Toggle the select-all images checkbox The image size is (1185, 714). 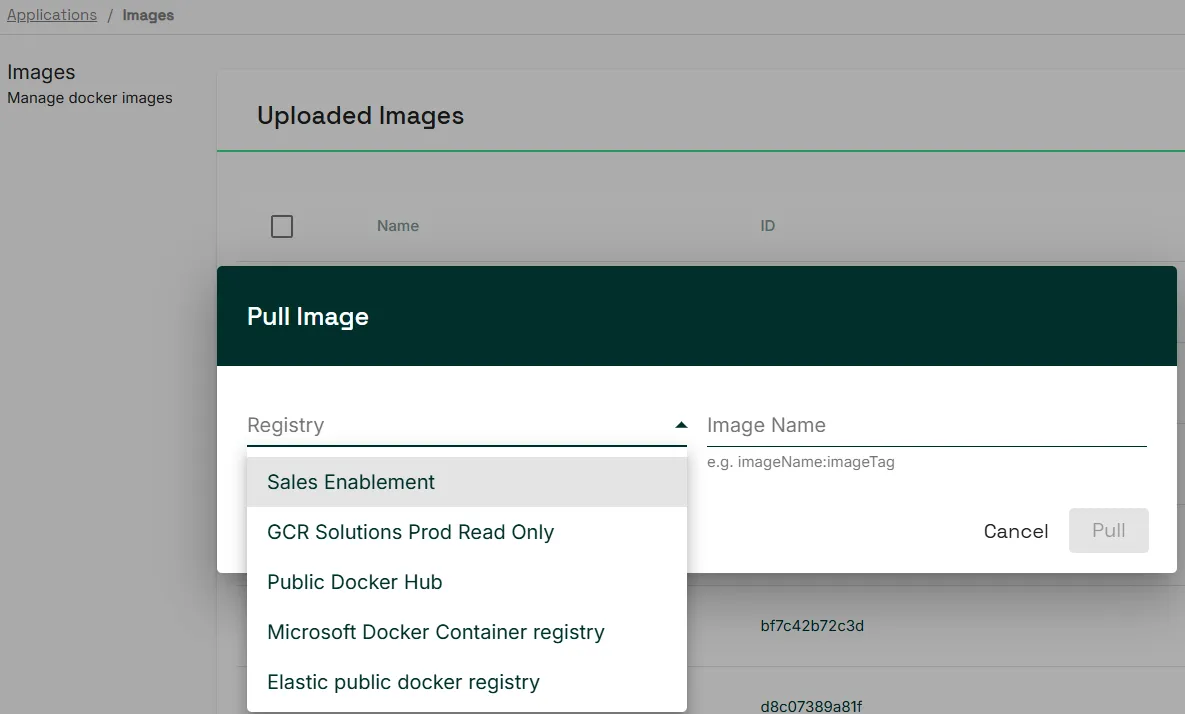point(282,227)
